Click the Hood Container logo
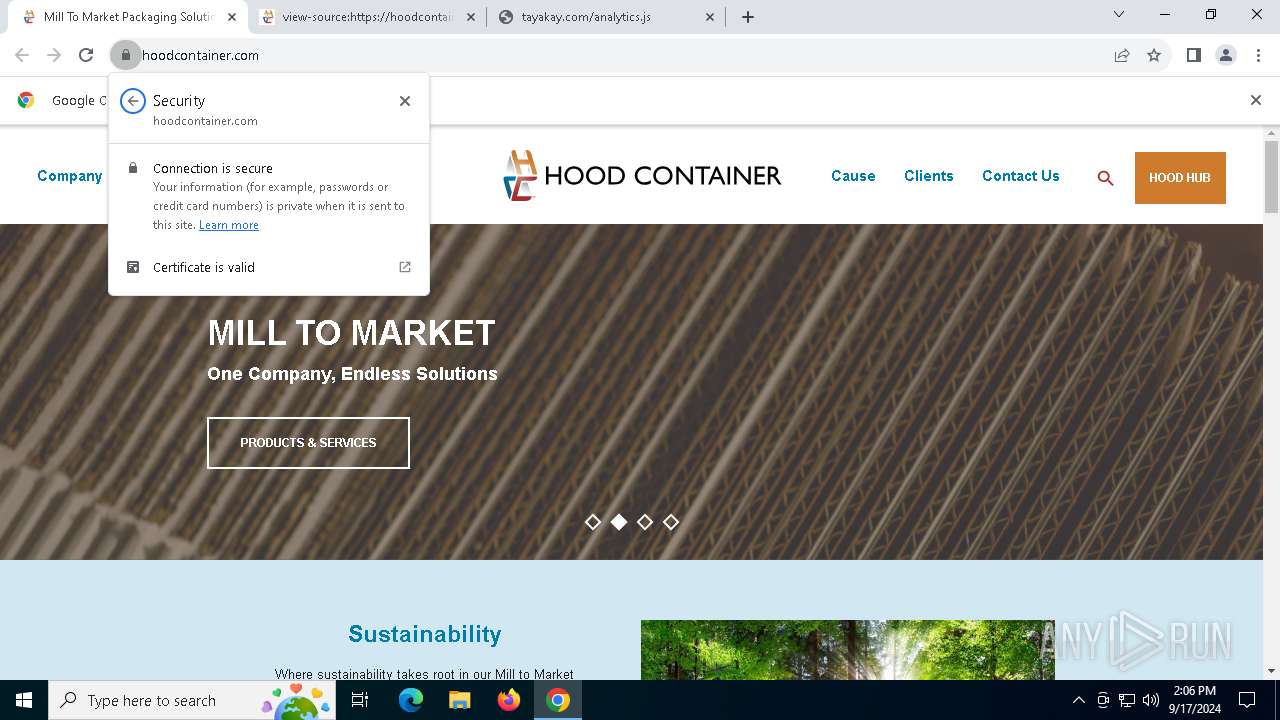 [642, 176]
